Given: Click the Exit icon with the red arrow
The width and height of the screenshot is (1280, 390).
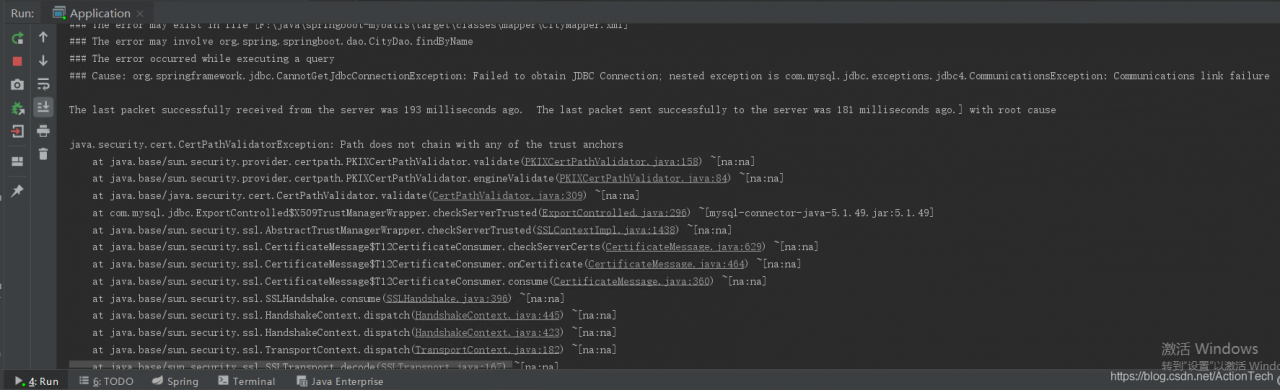Looking at the screenshot, I should click(x=17, y=131).
